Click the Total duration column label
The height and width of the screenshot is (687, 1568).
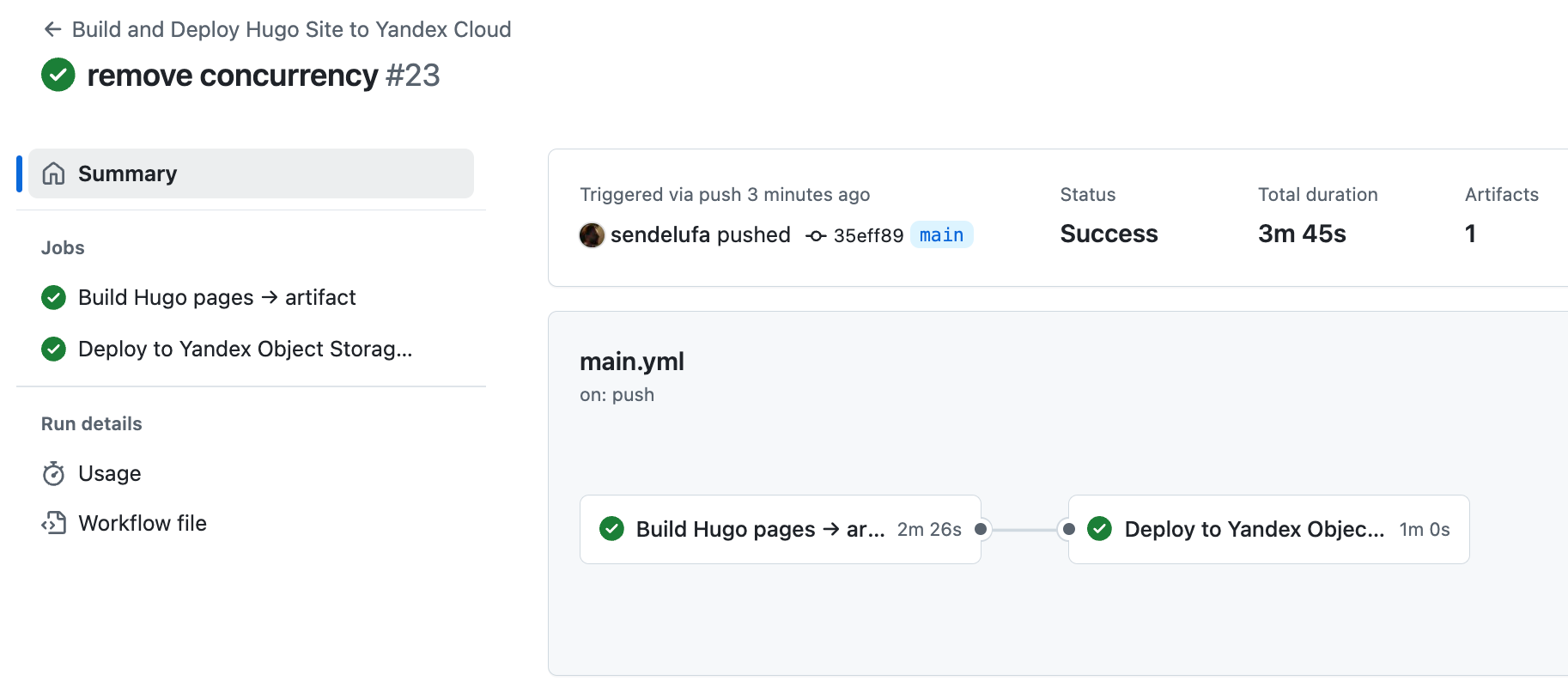[x=1318, y=195]
